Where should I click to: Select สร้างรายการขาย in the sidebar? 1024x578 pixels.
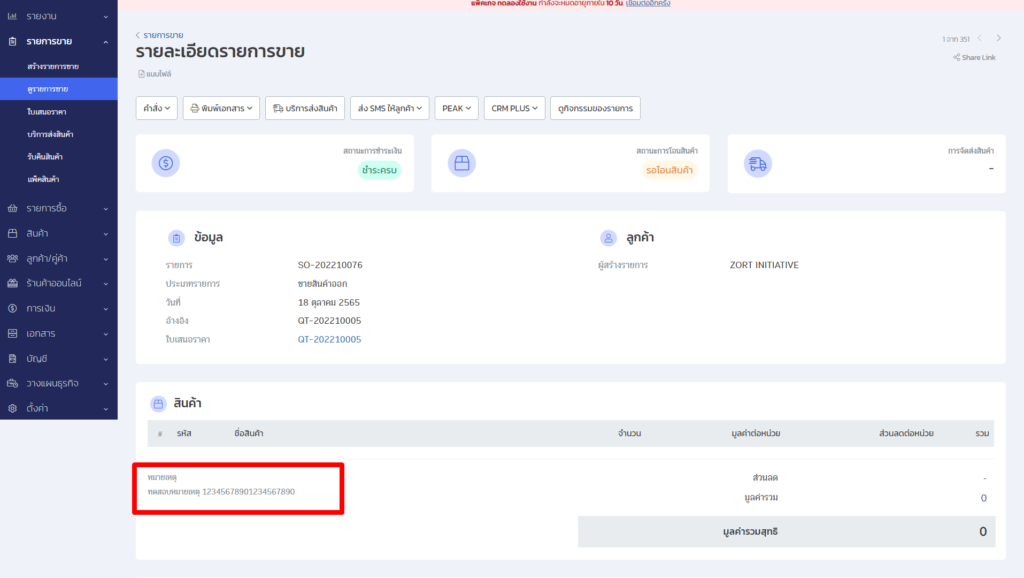[x=53, y=66]
